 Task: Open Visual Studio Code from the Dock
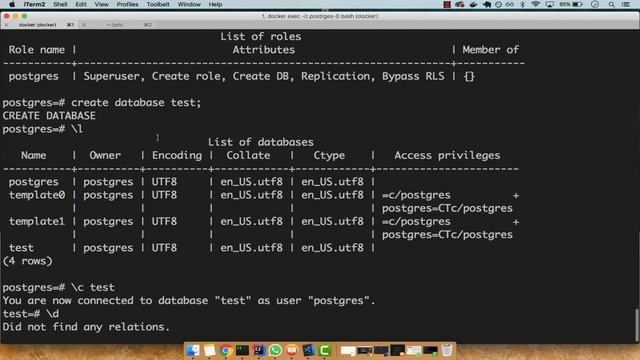coord(308,350)
